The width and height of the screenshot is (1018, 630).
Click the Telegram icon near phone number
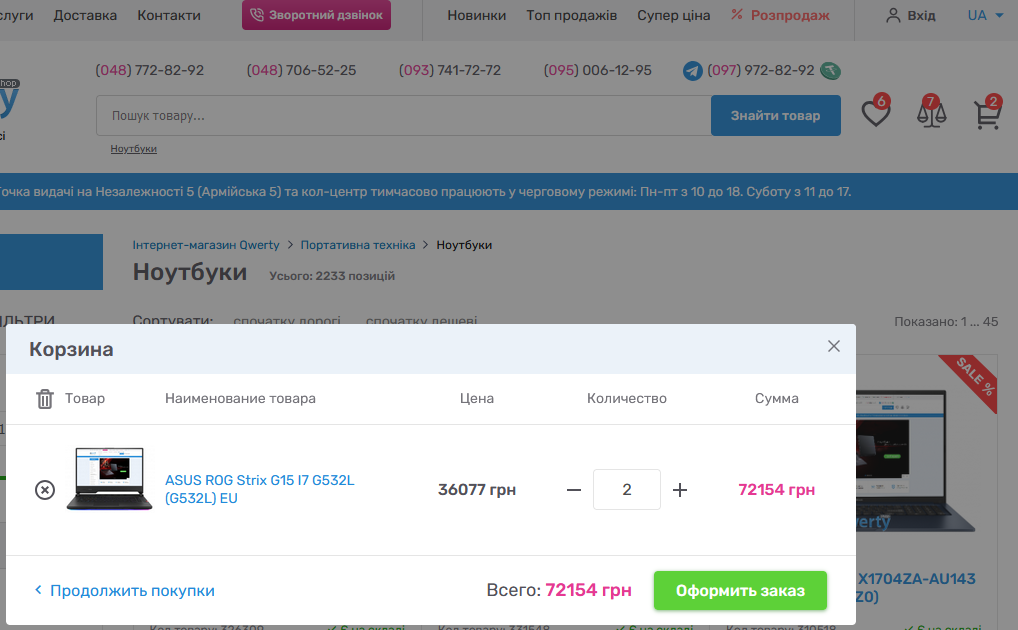click(693, 71)
